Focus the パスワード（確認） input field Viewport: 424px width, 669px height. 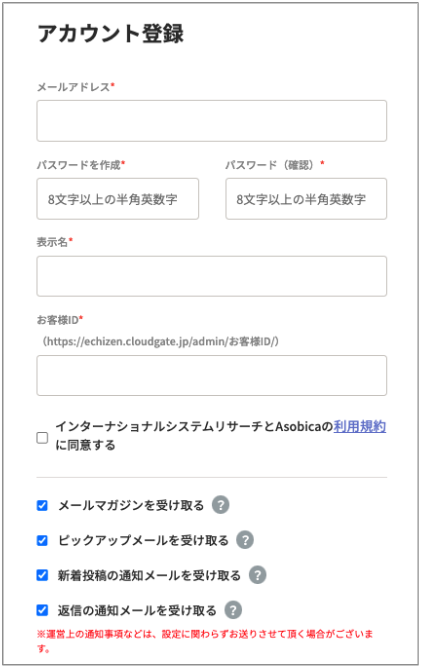click(x=306, y=199)
